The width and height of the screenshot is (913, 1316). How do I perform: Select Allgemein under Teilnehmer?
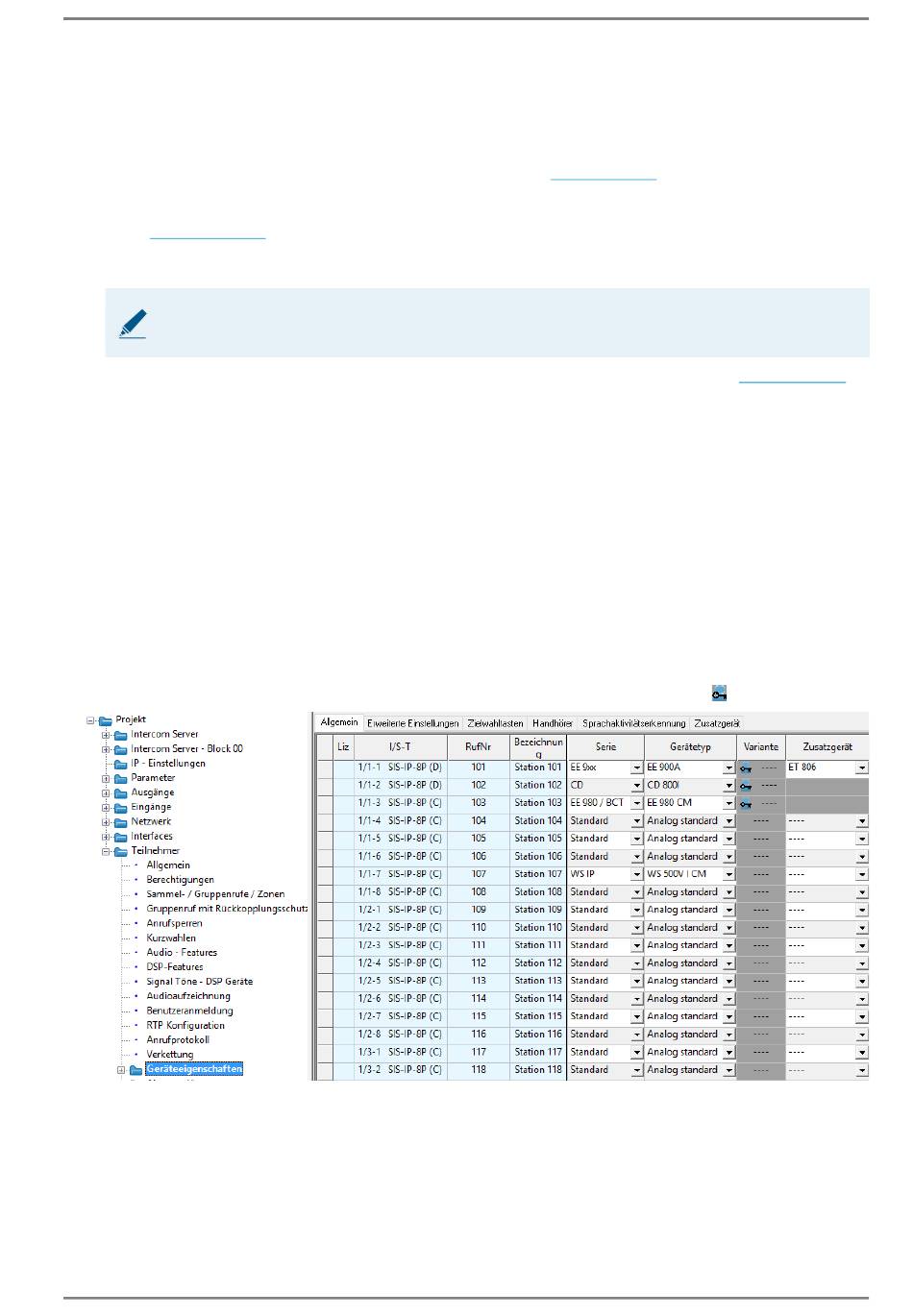168,865
